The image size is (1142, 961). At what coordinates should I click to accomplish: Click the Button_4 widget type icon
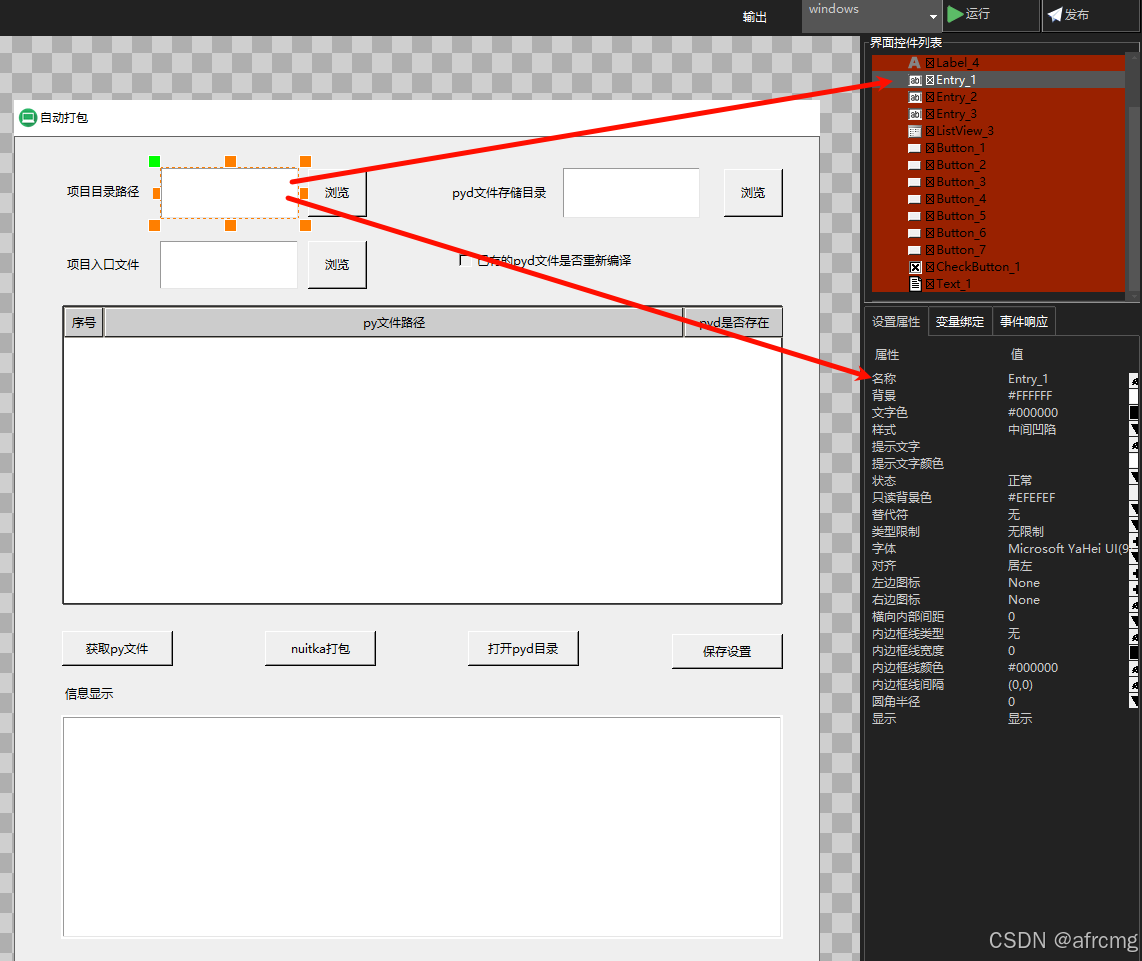click(x=915, y=199)
